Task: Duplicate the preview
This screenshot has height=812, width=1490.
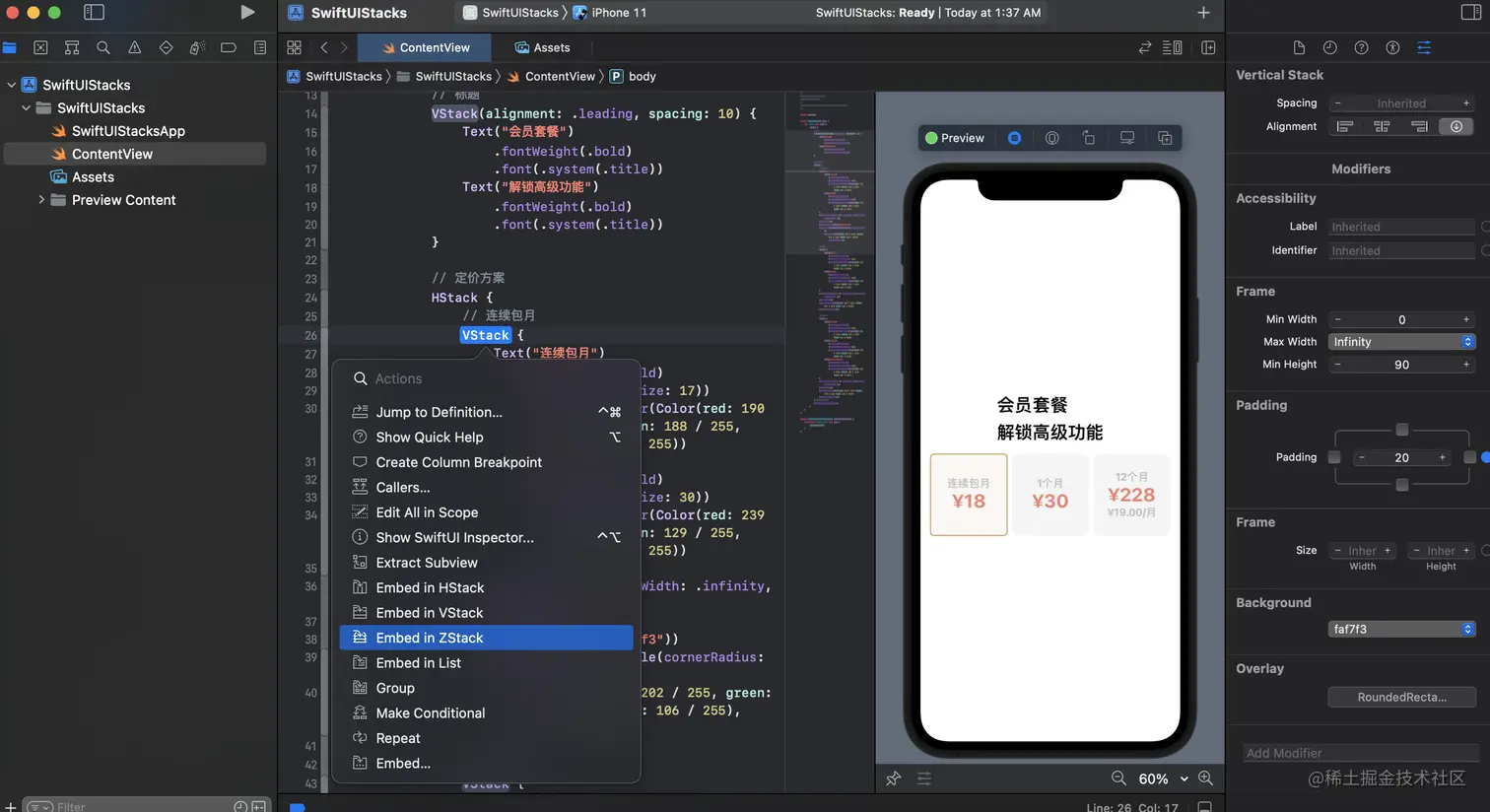Action: [x=1165, y=138]
